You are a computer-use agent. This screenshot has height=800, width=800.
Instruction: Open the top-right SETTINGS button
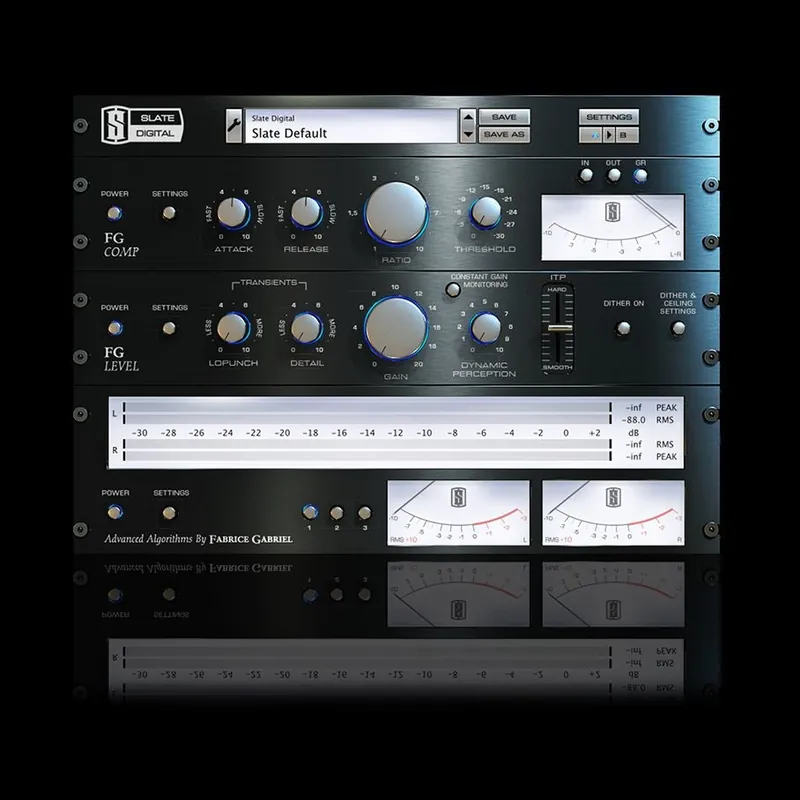click(609, 117)
